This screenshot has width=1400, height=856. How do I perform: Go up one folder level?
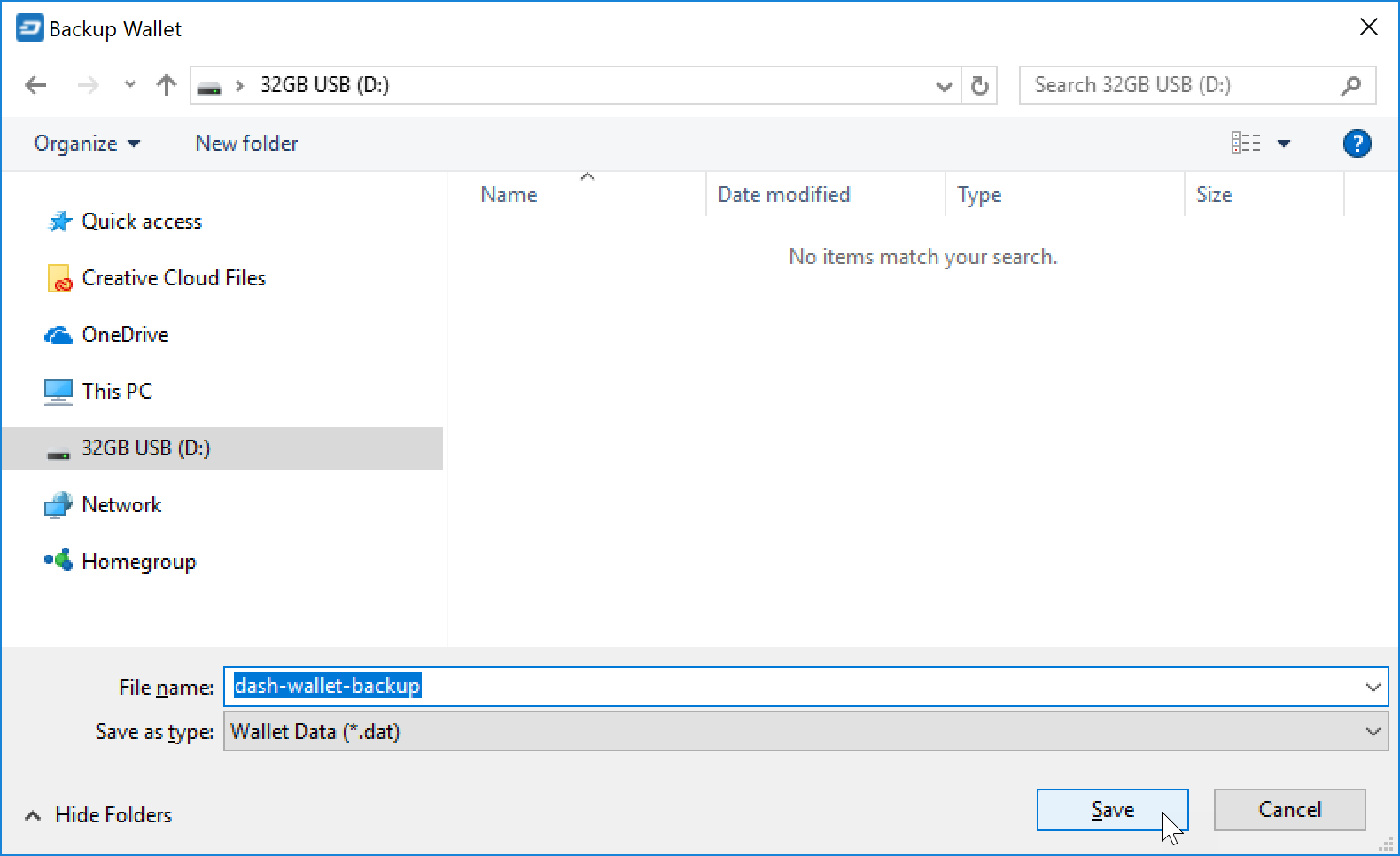click(167, 85)
